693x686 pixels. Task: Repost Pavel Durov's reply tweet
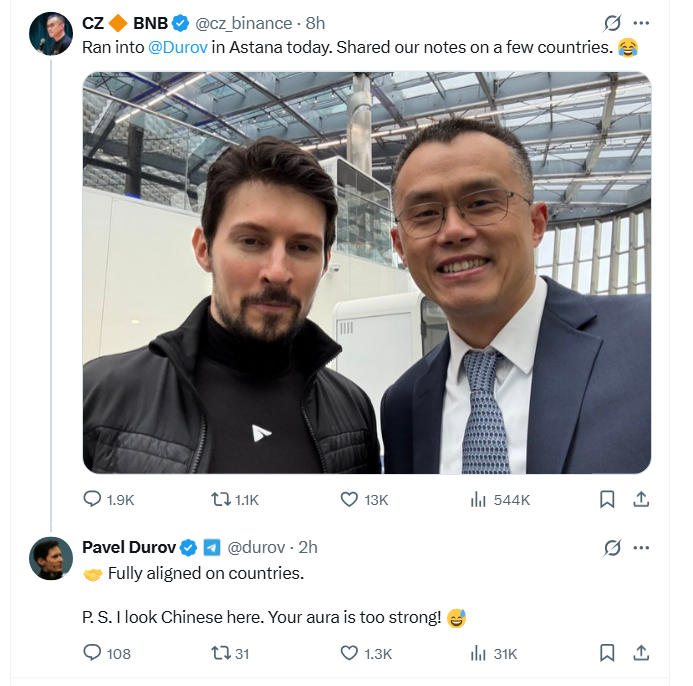(x=219, y=653)
